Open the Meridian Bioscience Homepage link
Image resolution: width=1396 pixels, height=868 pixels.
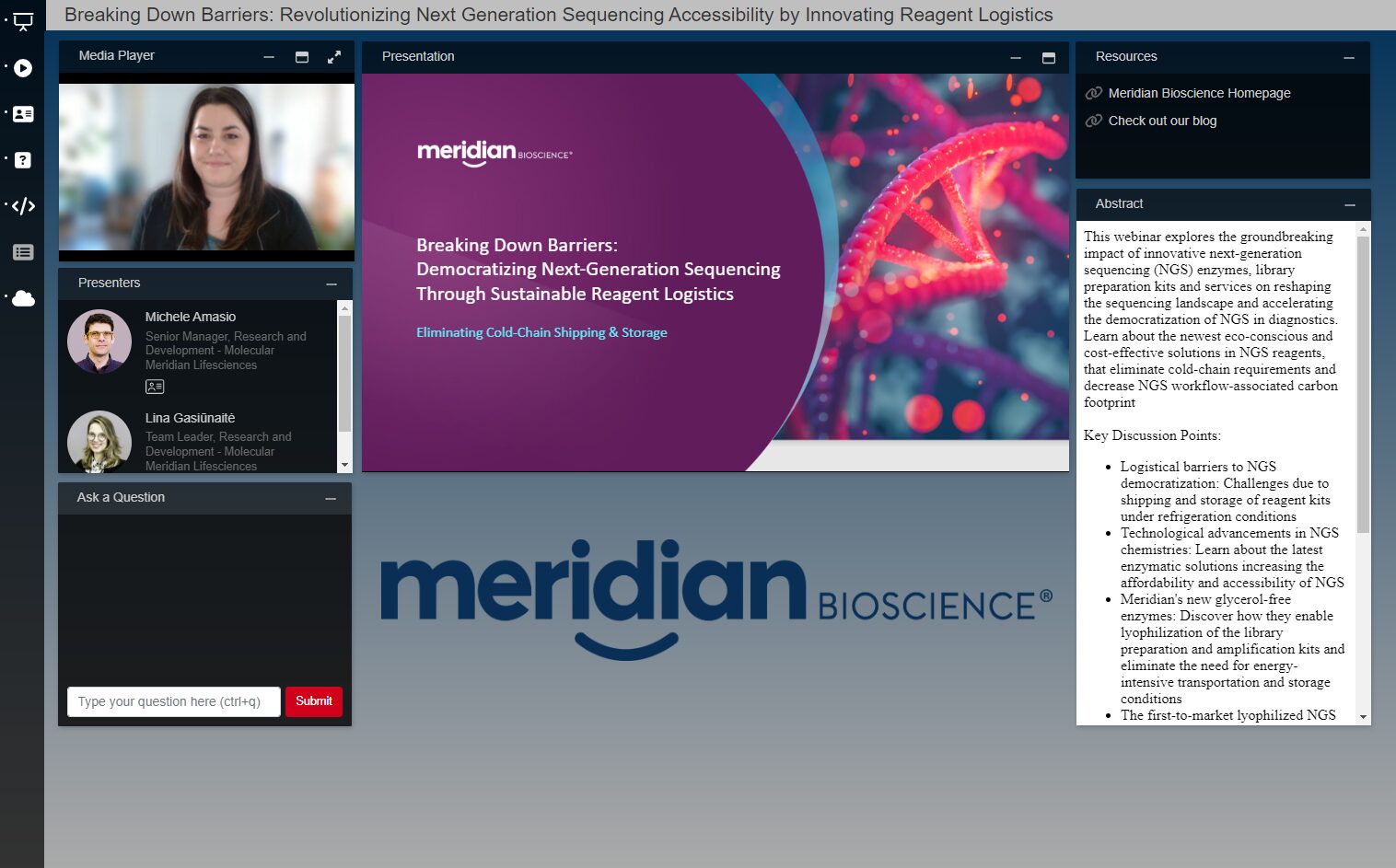[1198, 93]
